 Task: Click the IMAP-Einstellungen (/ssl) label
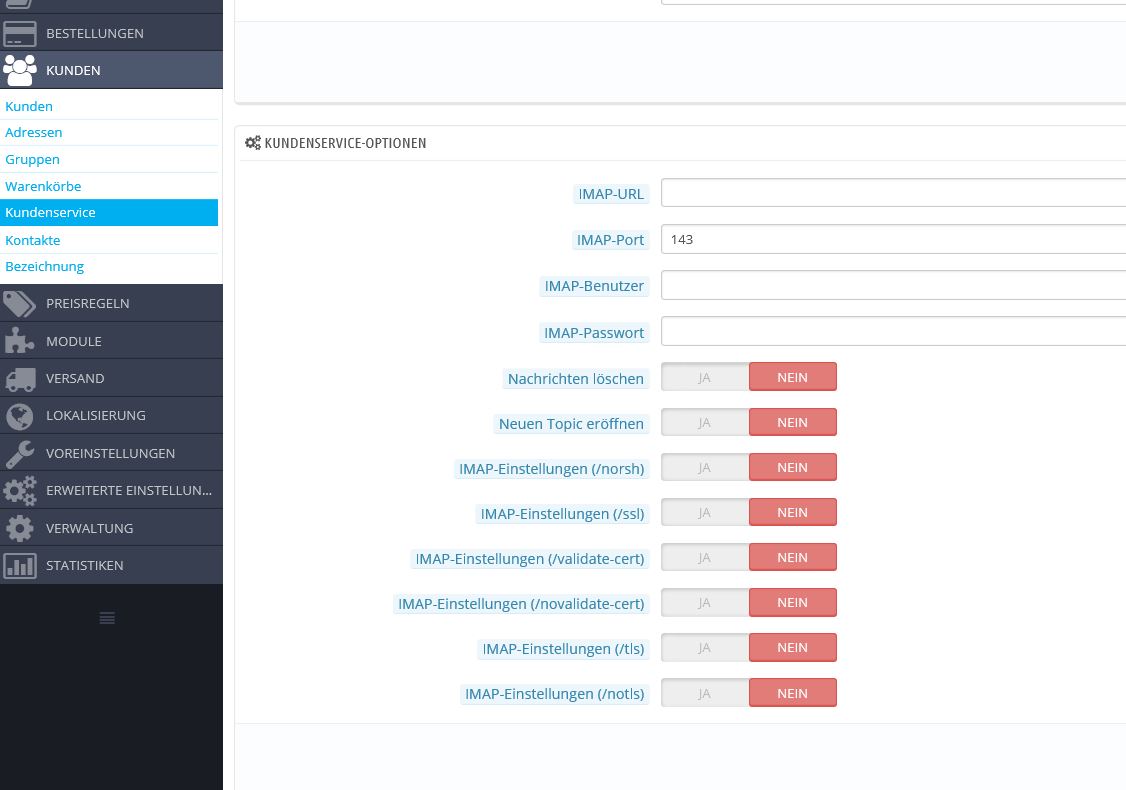click(x=562, y=514)
